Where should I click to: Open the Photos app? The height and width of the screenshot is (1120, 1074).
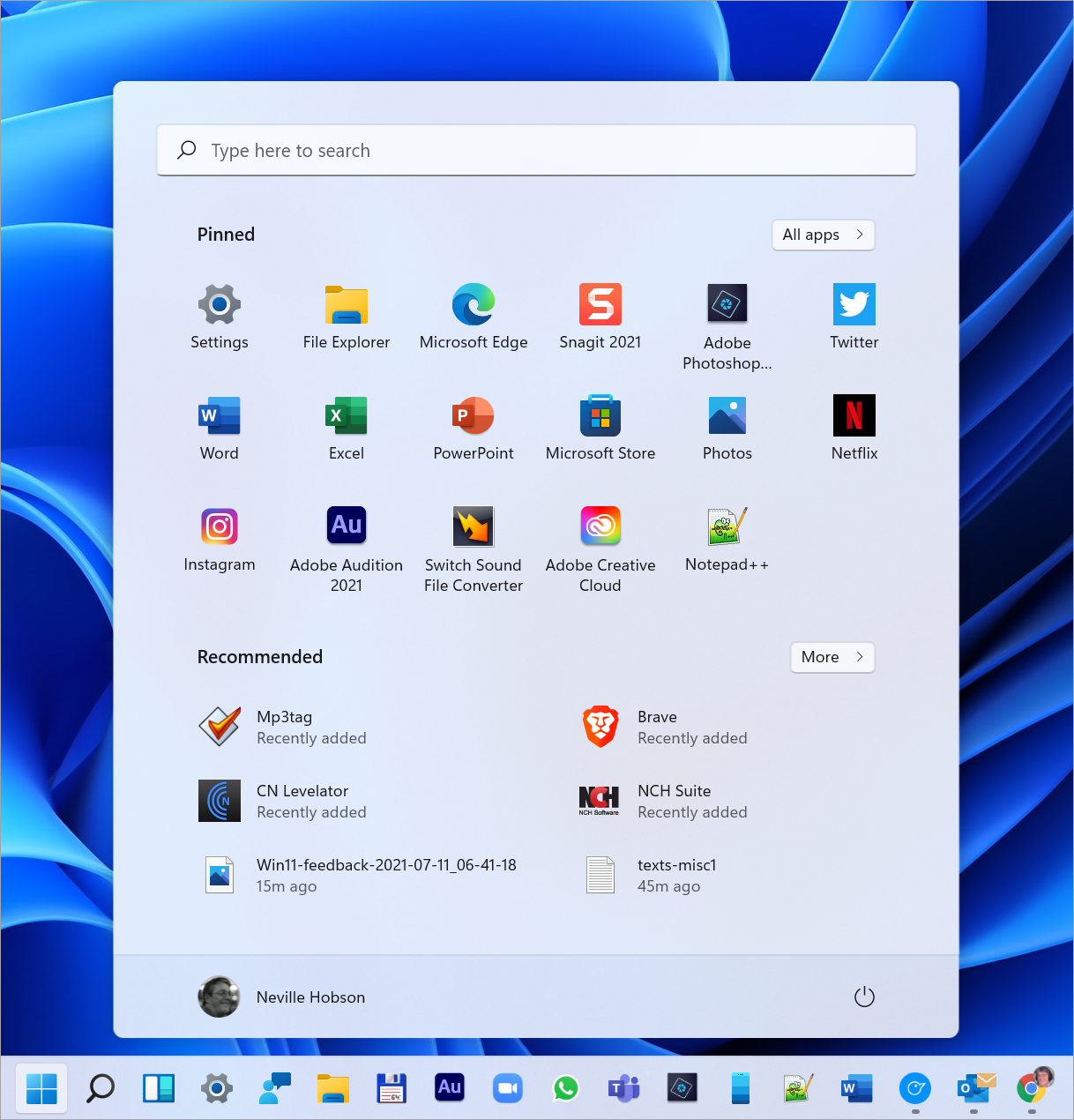pyautogui.click(x=727, y=429)
